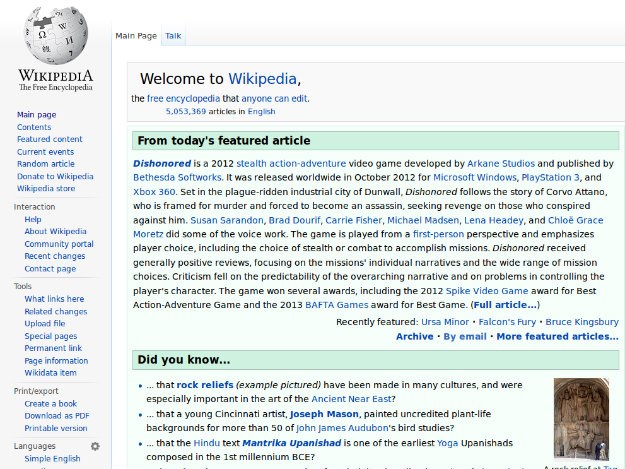Click the English language link in header
Screen dimensions: 625x469
click(261, 112)
